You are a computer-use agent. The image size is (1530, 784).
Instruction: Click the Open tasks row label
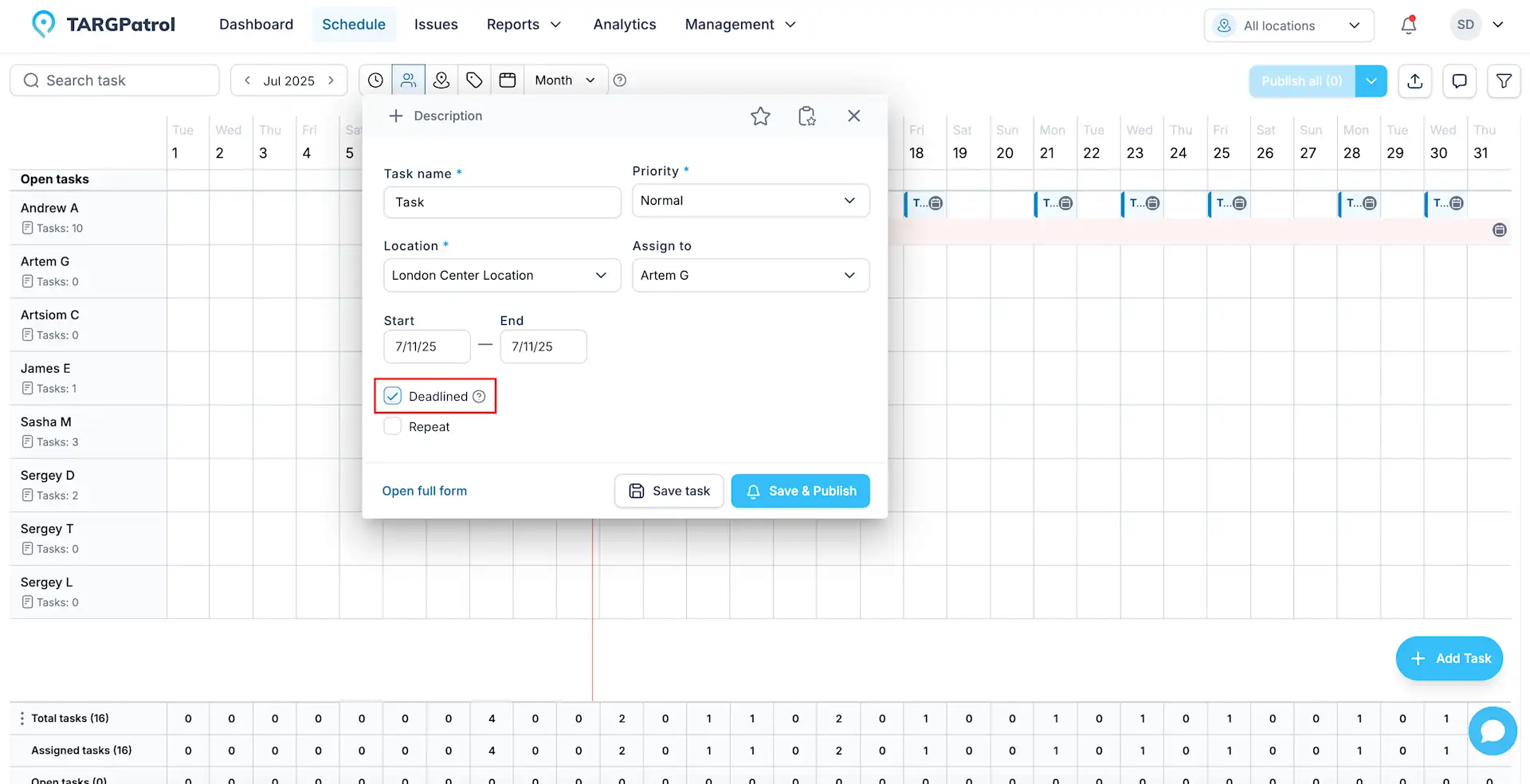coord(55,179)
